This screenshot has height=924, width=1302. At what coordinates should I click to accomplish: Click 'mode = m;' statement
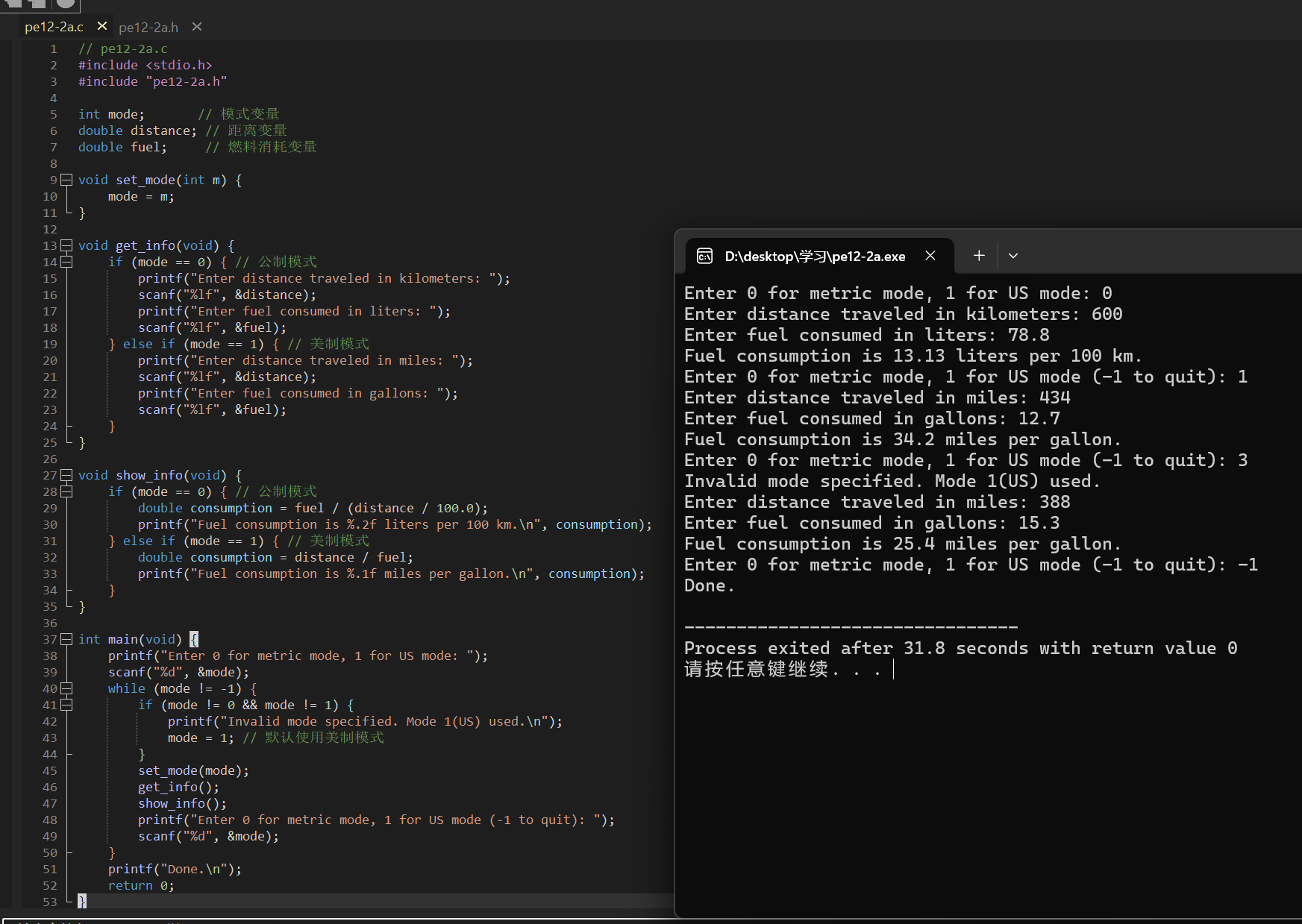coord(141,196)
